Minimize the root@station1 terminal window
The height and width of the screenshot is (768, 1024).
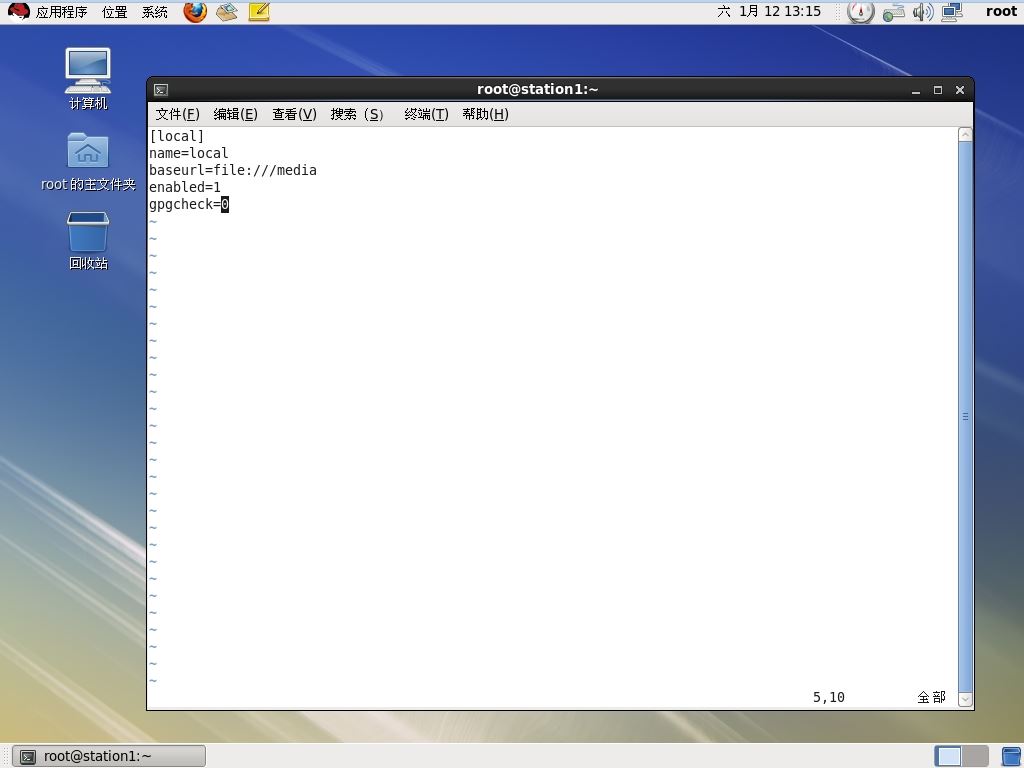pyautogui.click(x=916, y=90)
